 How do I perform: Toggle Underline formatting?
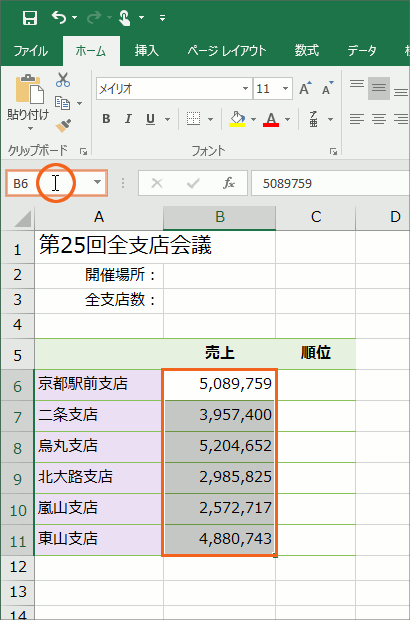[x=150, y=119]
